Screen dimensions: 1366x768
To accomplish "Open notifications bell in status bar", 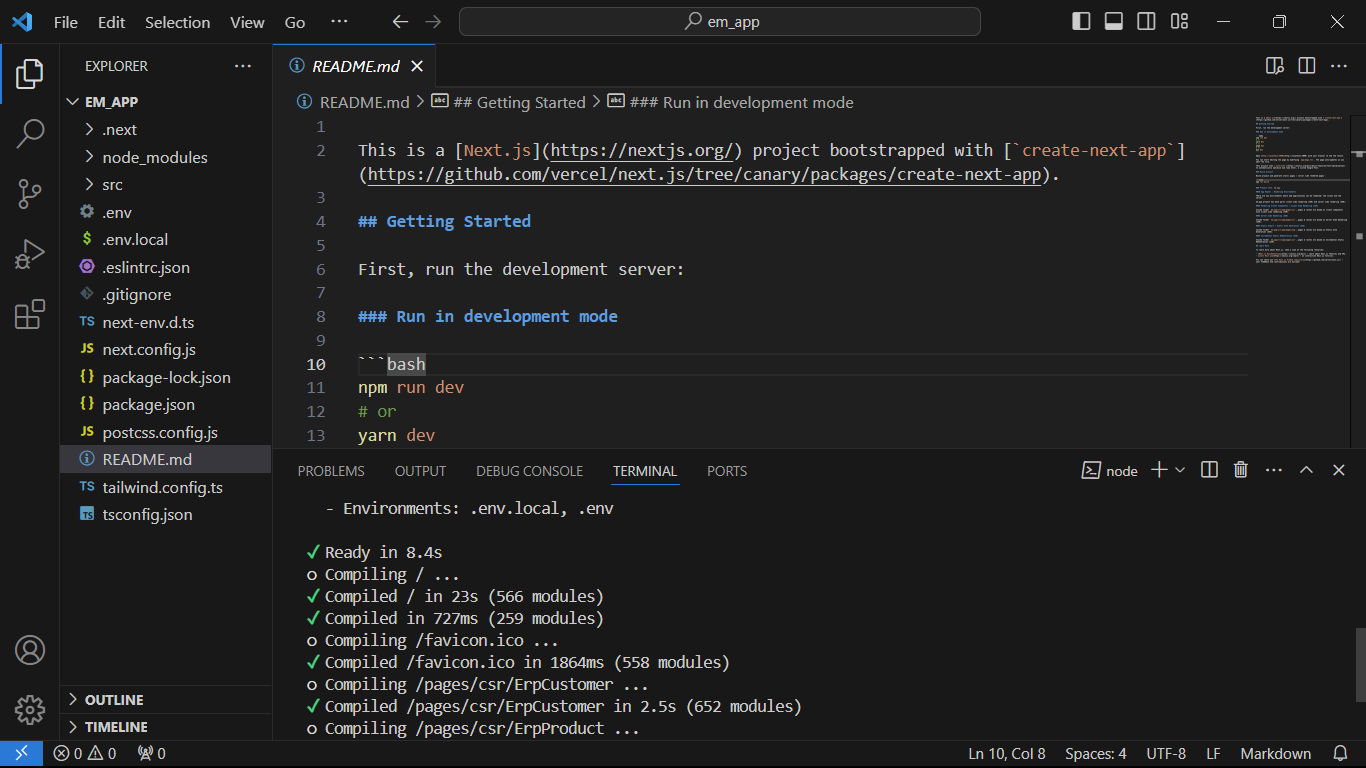I will click(x=1340, y=754).
